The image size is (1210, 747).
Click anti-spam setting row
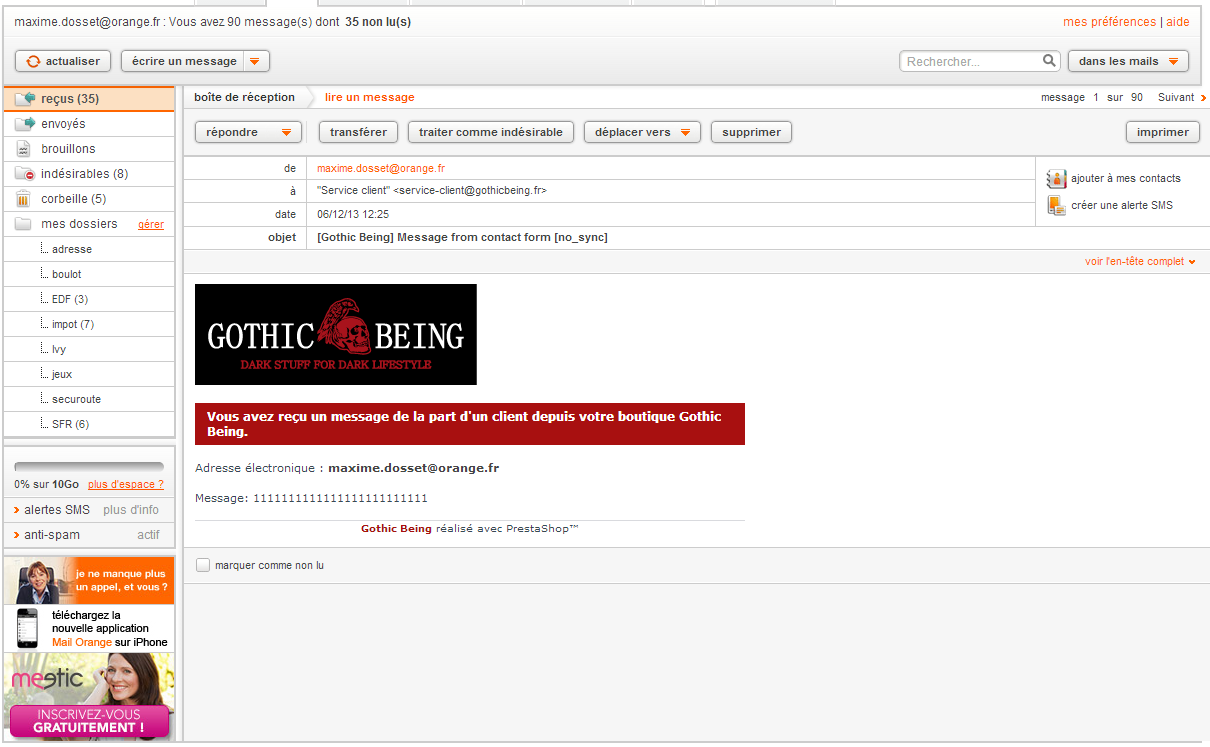pyautogui.click(x=89, y=535)
